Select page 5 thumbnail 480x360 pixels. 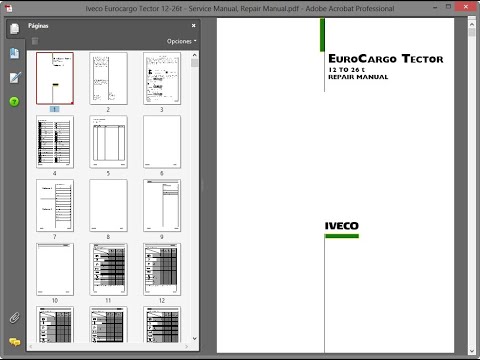[x=108, y=142]
